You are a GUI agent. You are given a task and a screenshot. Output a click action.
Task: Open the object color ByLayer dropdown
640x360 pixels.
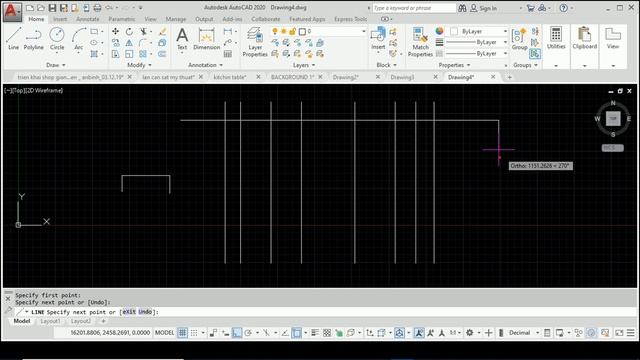[x=478, y=31]
